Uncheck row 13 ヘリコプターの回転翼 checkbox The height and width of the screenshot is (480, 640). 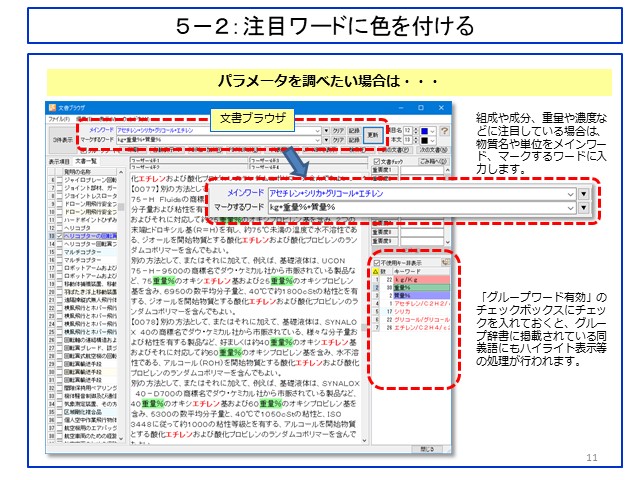point(60,236)
